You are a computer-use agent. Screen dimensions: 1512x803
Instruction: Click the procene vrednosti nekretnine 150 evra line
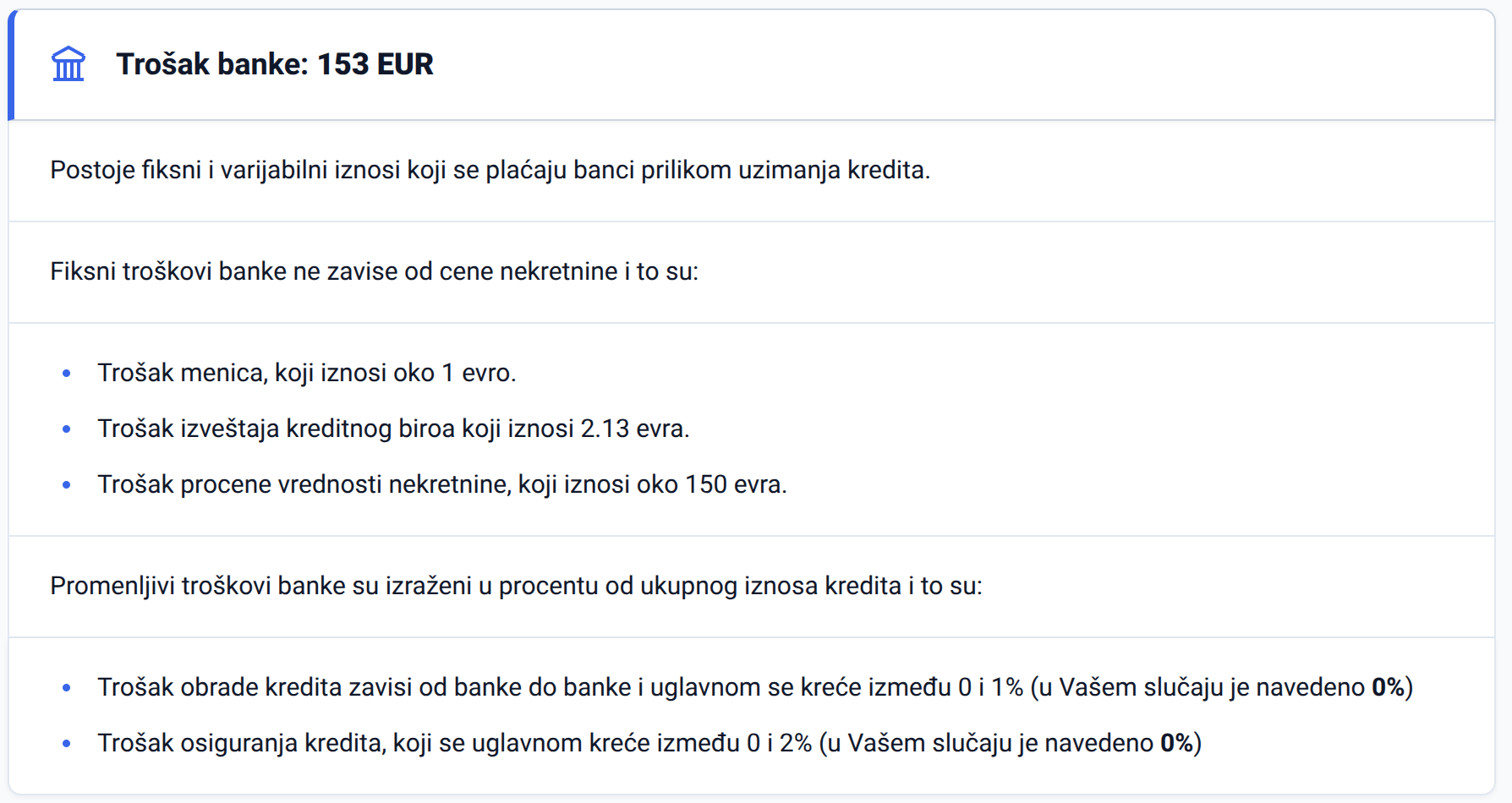pos(442,484)
